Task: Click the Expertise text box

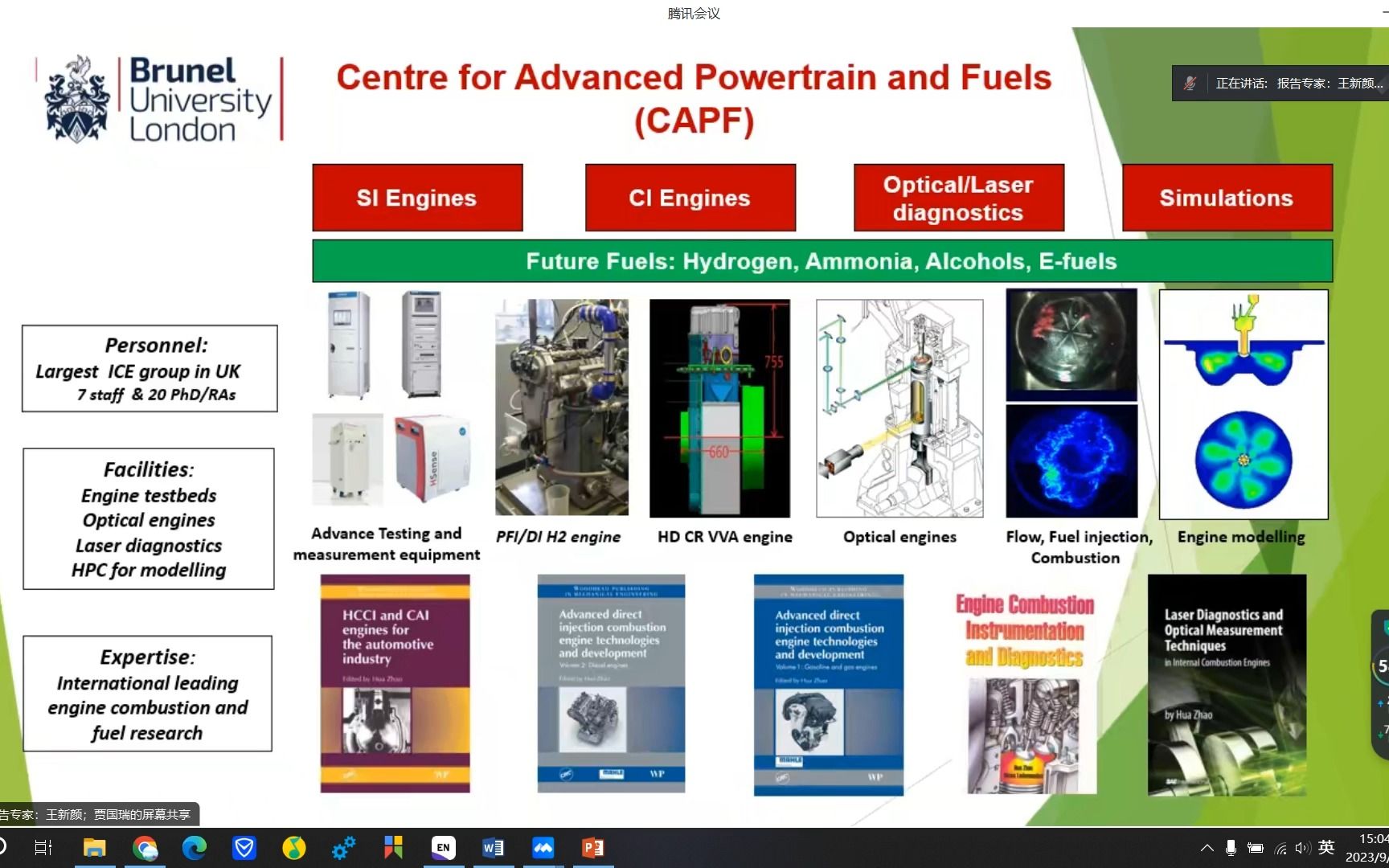Action: (x=148, y=694)
